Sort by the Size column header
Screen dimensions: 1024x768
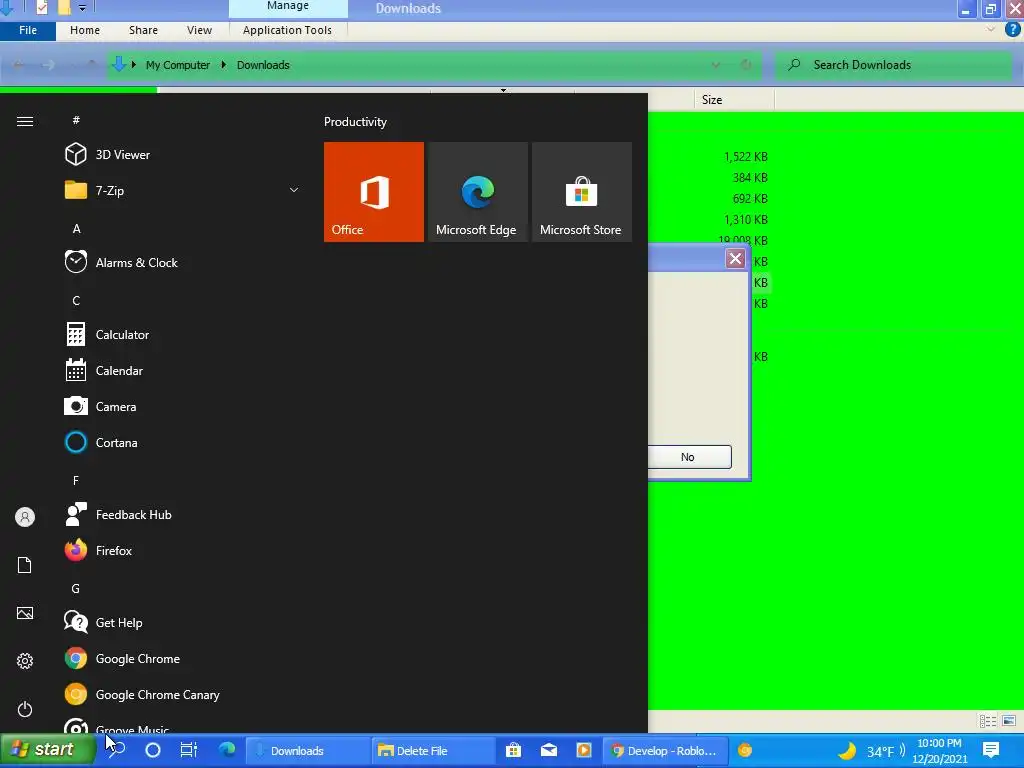[x=734, y=100]
